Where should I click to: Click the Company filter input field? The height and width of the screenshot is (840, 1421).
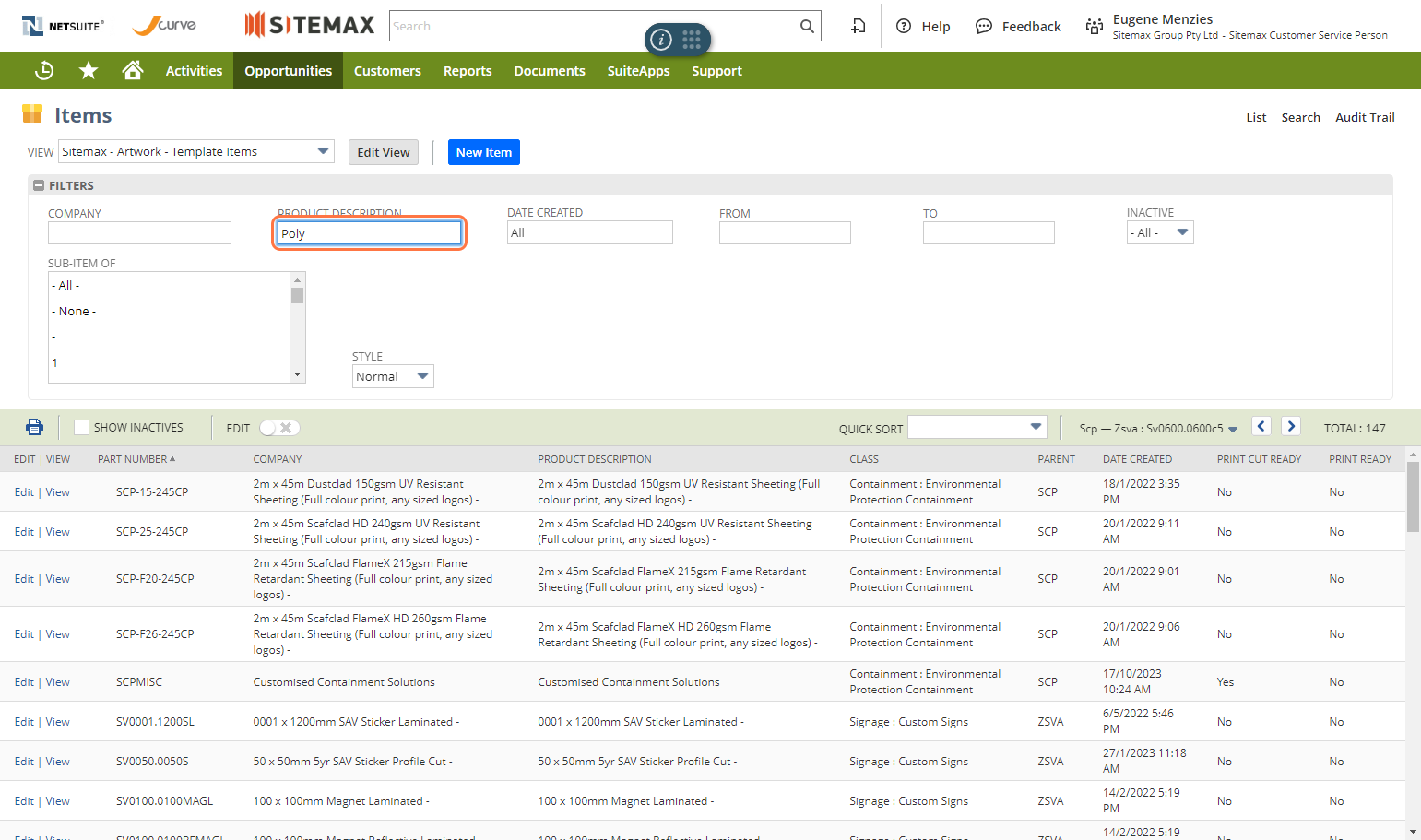point(139,232)
